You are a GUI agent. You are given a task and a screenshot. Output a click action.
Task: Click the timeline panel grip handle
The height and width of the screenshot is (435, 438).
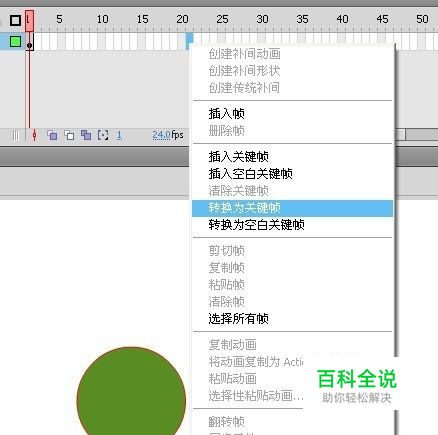(x=15, y=135)
